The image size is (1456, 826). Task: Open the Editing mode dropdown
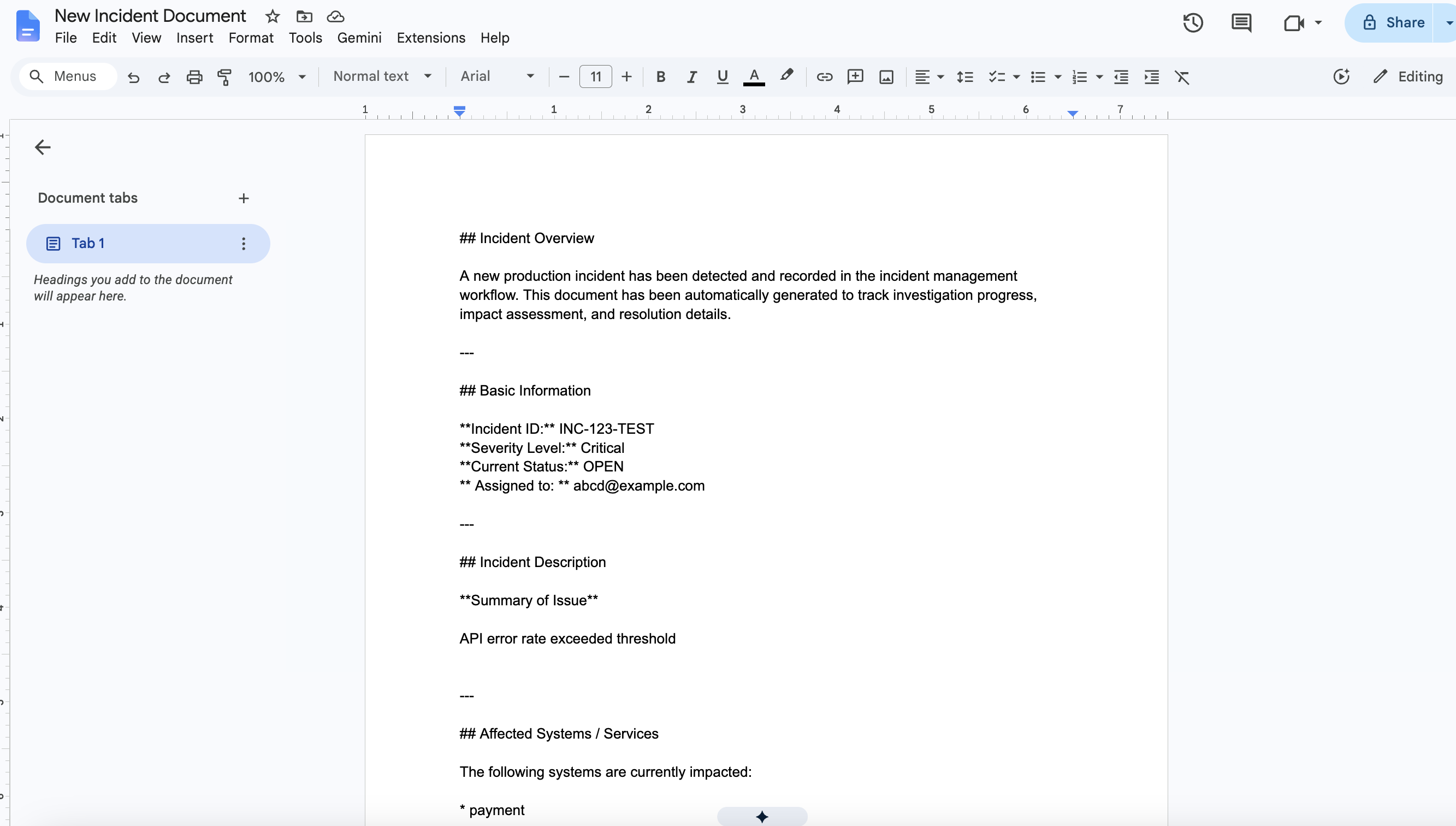[x=1408, y=76]
